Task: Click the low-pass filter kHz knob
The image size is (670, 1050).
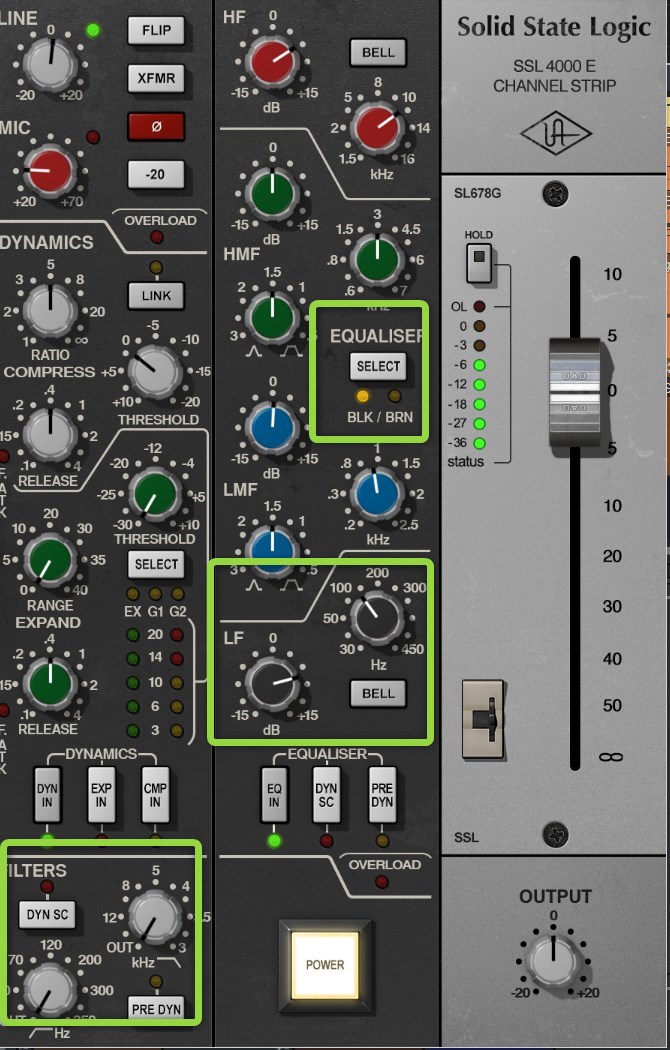Action: pos(155,917)
